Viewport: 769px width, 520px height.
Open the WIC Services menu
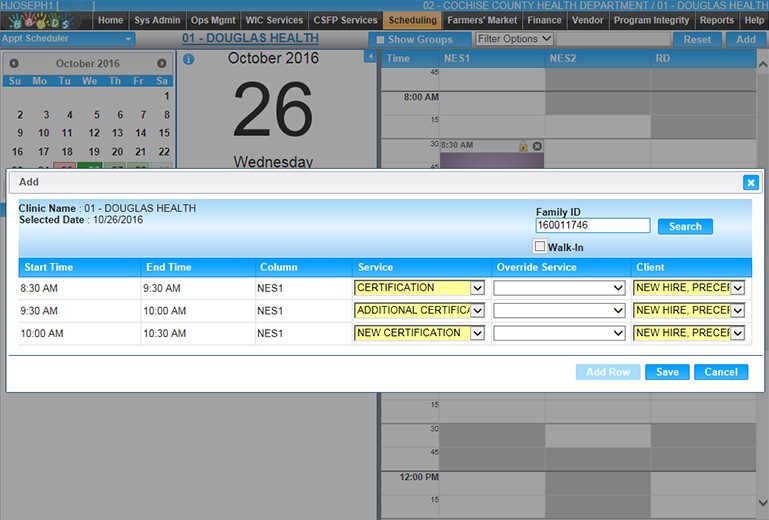tap(274, 20)
